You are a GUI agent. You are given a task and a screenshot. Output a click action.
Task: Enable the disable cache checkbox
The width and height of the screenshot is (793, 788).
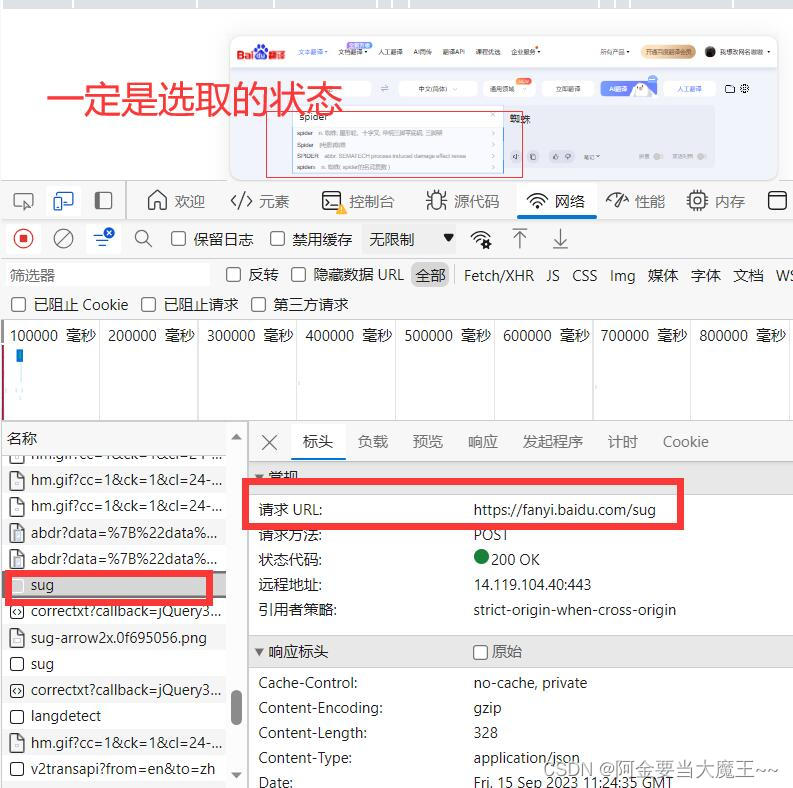coord(278,239)
